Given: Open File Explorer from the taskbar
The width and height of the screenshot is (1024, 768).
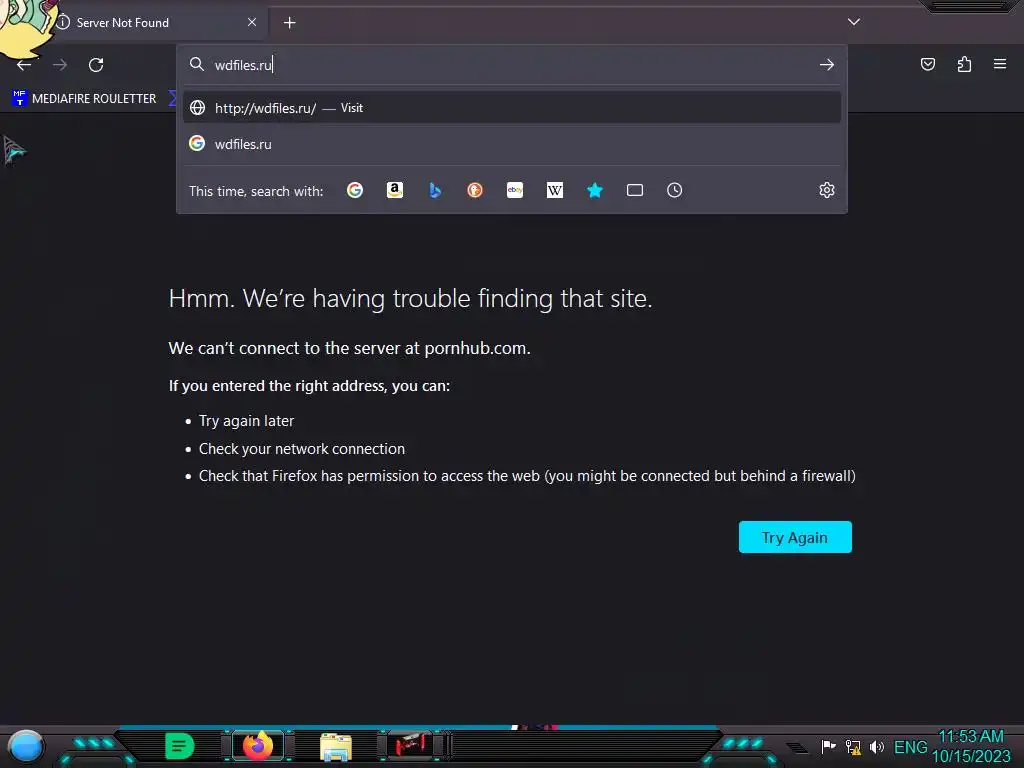Looking at the screenshot, I should pyautogui.click(x=336, y=746).
